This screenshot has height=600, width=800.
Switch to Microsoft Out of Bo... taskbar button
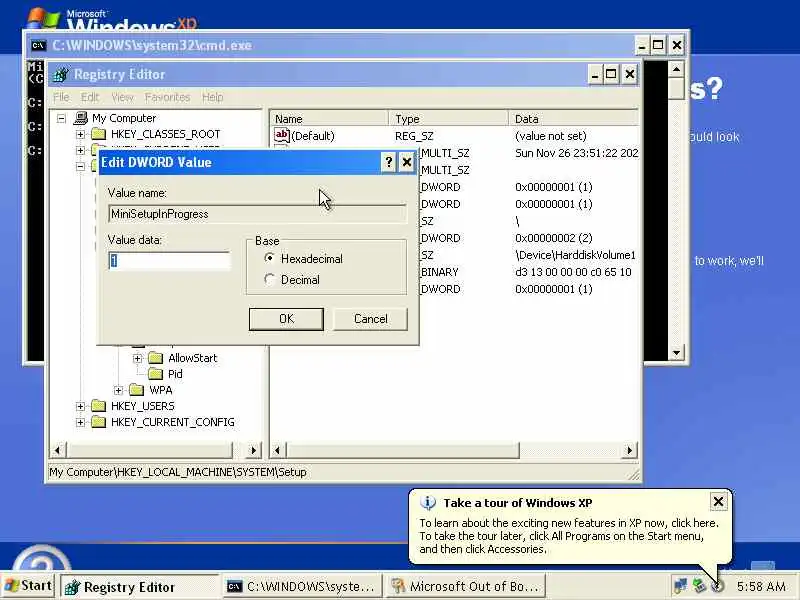coord(466,587)
